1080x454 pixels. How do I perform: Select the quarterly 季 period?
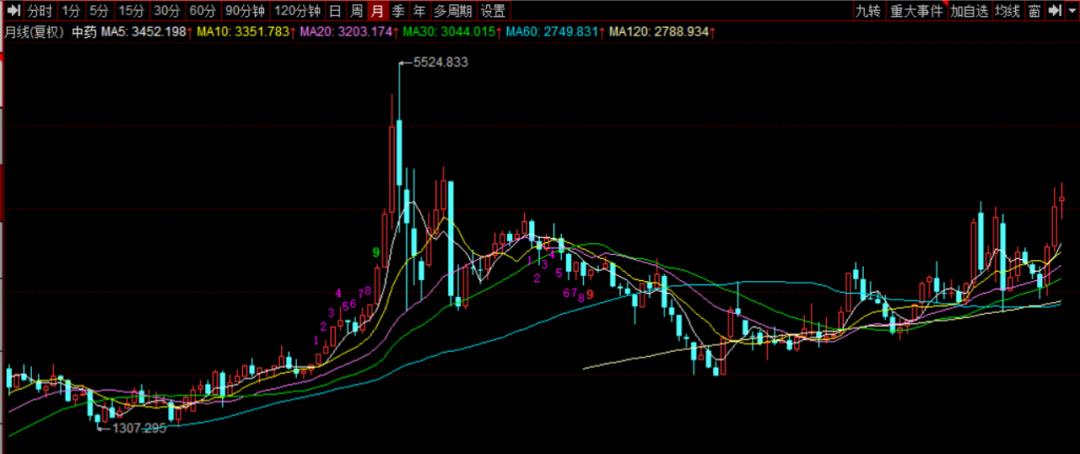(x=398, y=11)
